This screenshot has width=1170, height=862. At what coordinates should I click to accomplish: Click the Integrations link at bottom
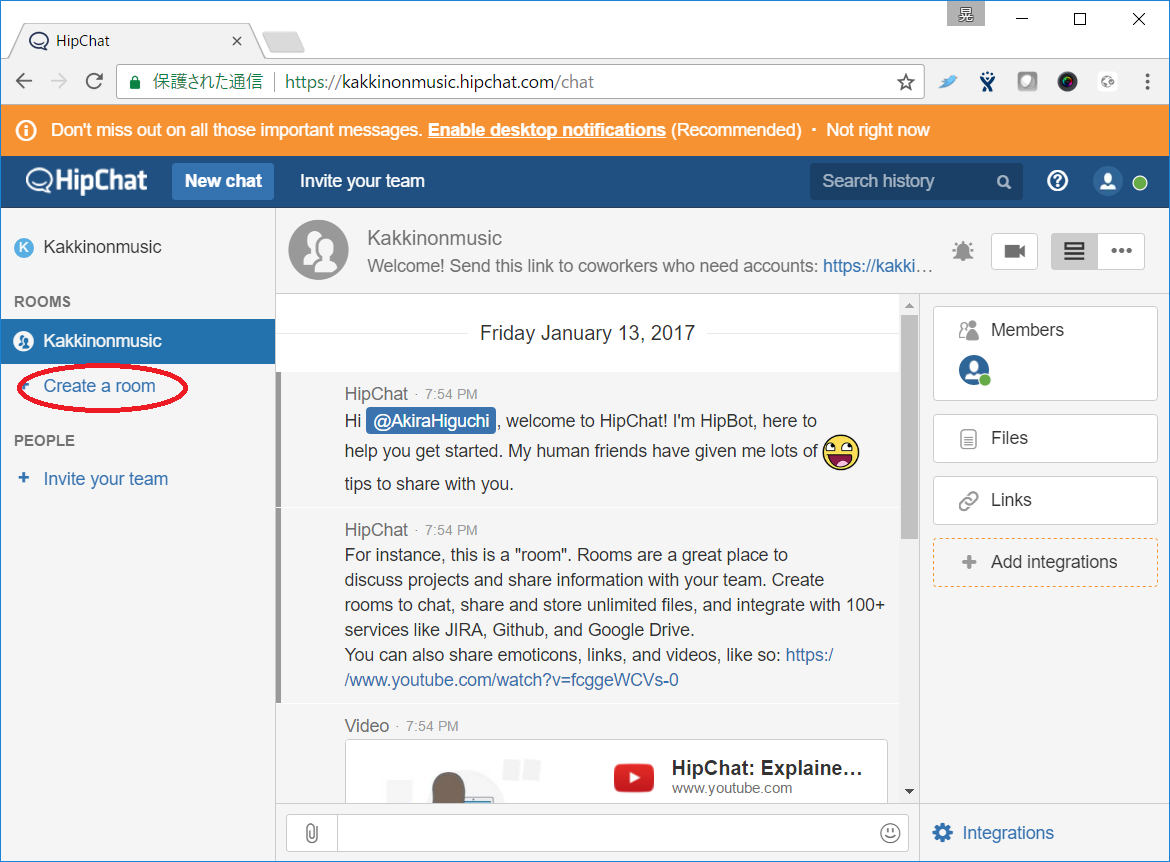point(1007,833)
